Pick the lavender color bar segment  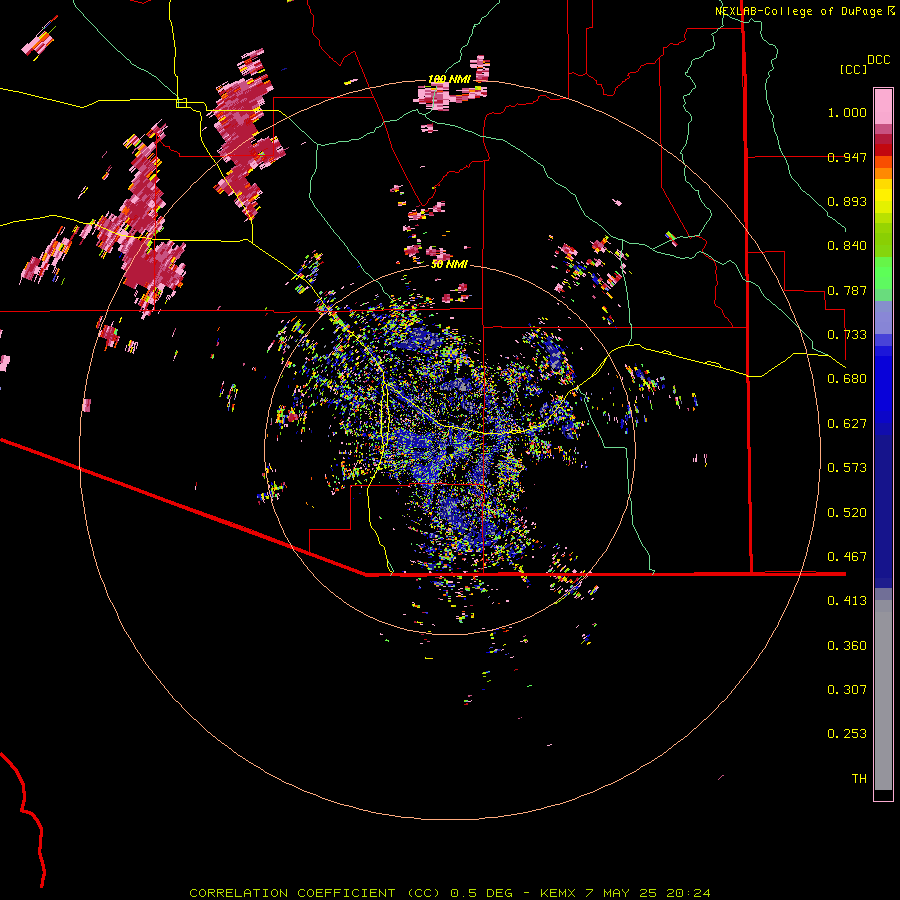coord(883,317)
